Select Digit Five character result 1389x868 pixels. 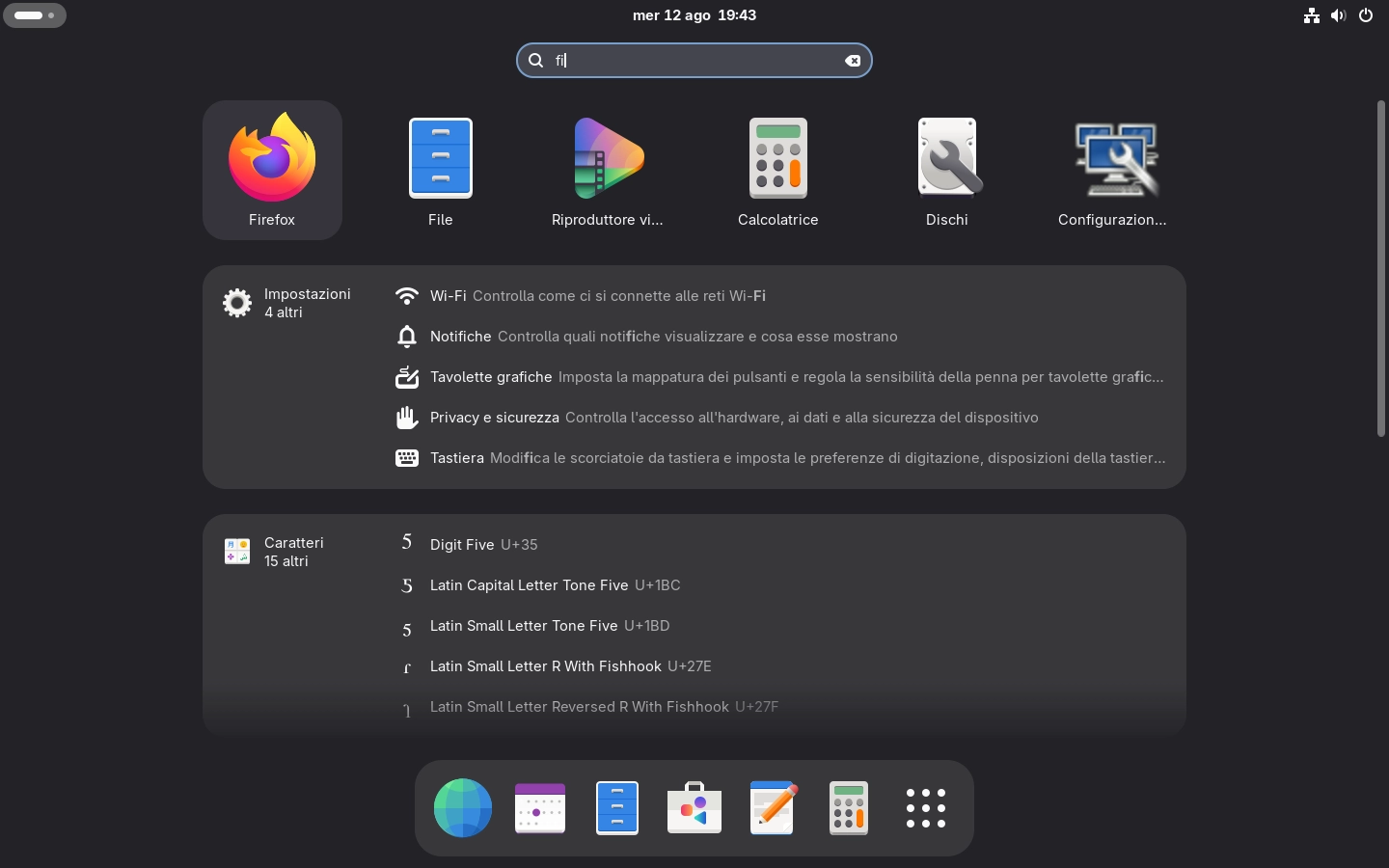point(780,545)
